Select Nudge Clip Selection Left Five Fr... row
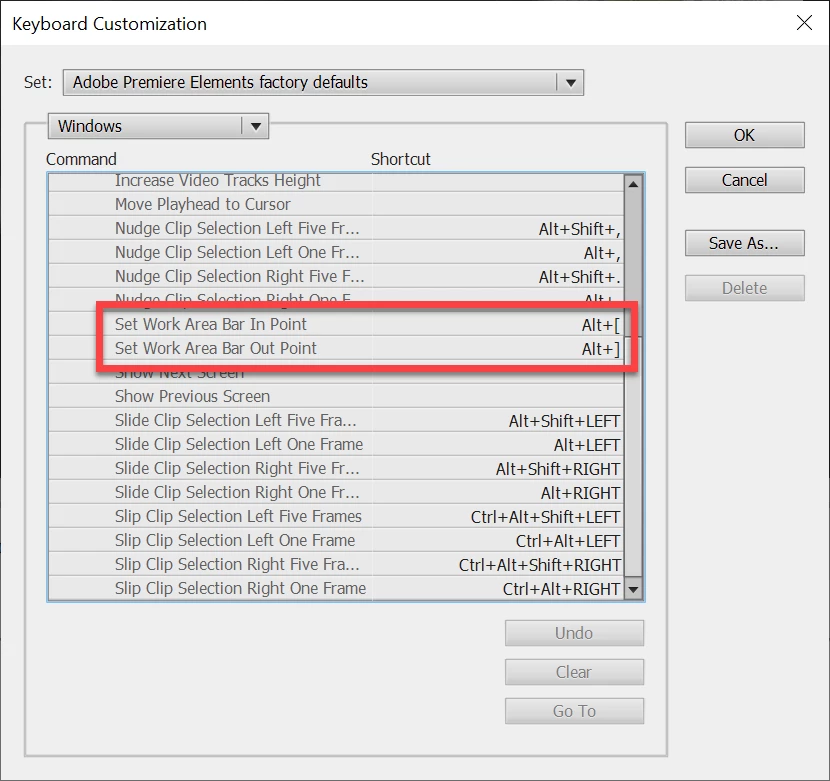Screen dimensions: 830x781 coord(336,228)
